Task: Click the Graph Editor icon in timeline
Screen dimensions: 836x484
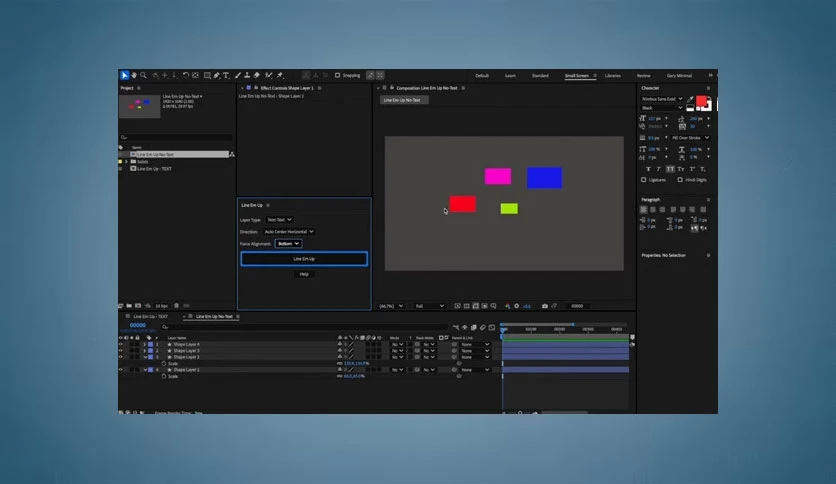Action: point(492,327)
